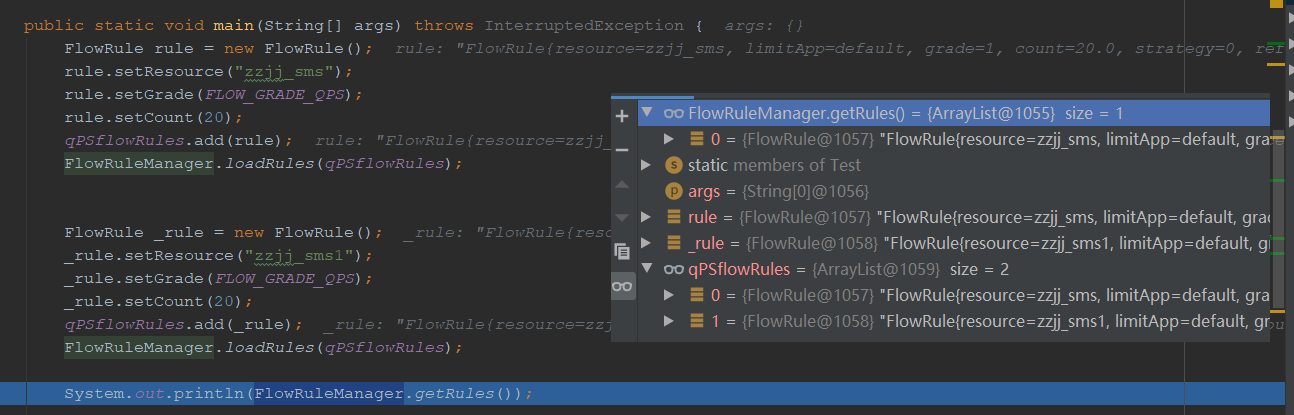Click the first FlowRuleManager.loadRules(qPSflowRules) call
This screenshot has height=415, width=1294.
click(263, 163)
